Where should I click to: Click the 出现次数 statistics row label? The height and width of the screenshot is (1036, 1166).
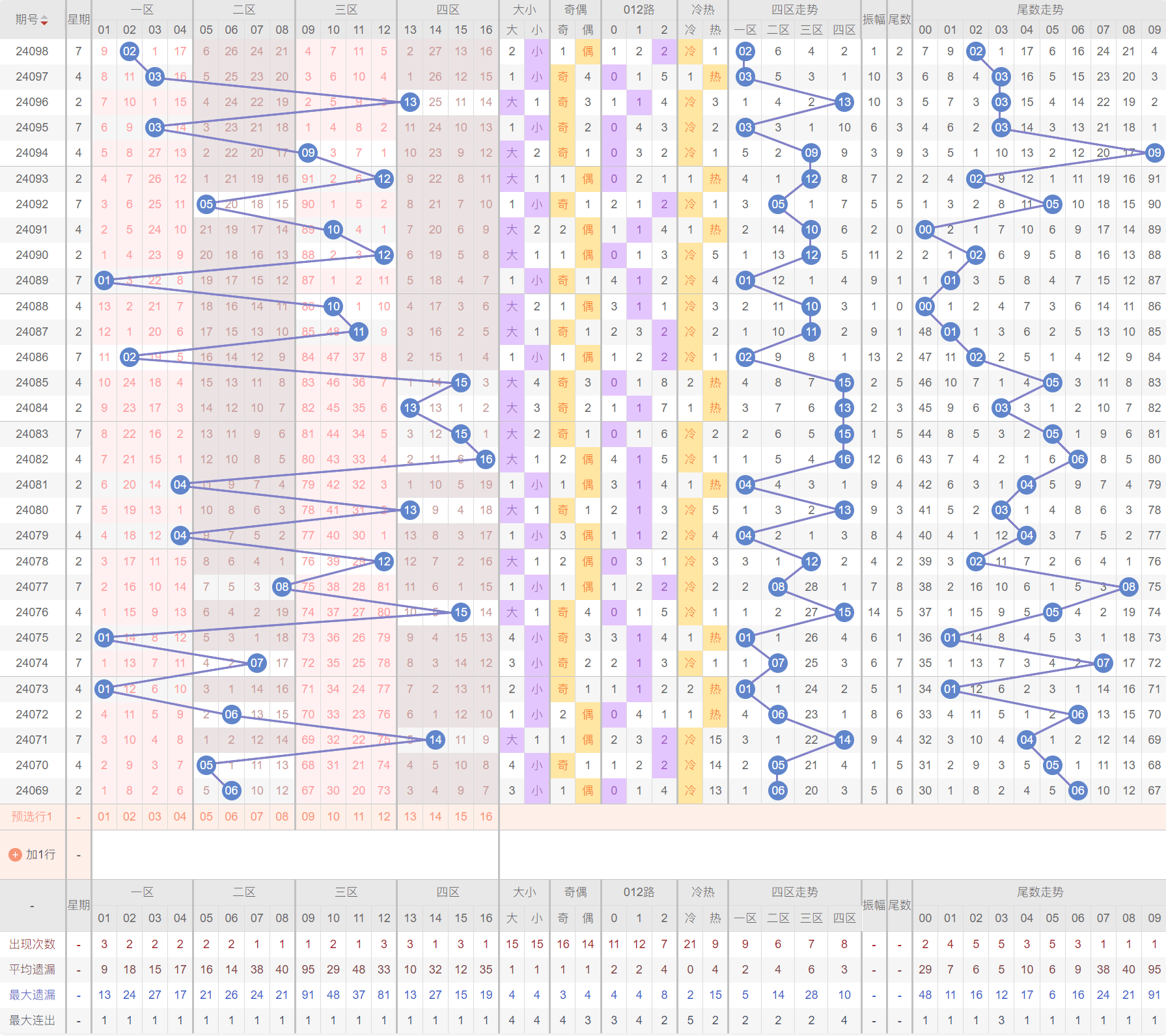click(x=32, y=944)
